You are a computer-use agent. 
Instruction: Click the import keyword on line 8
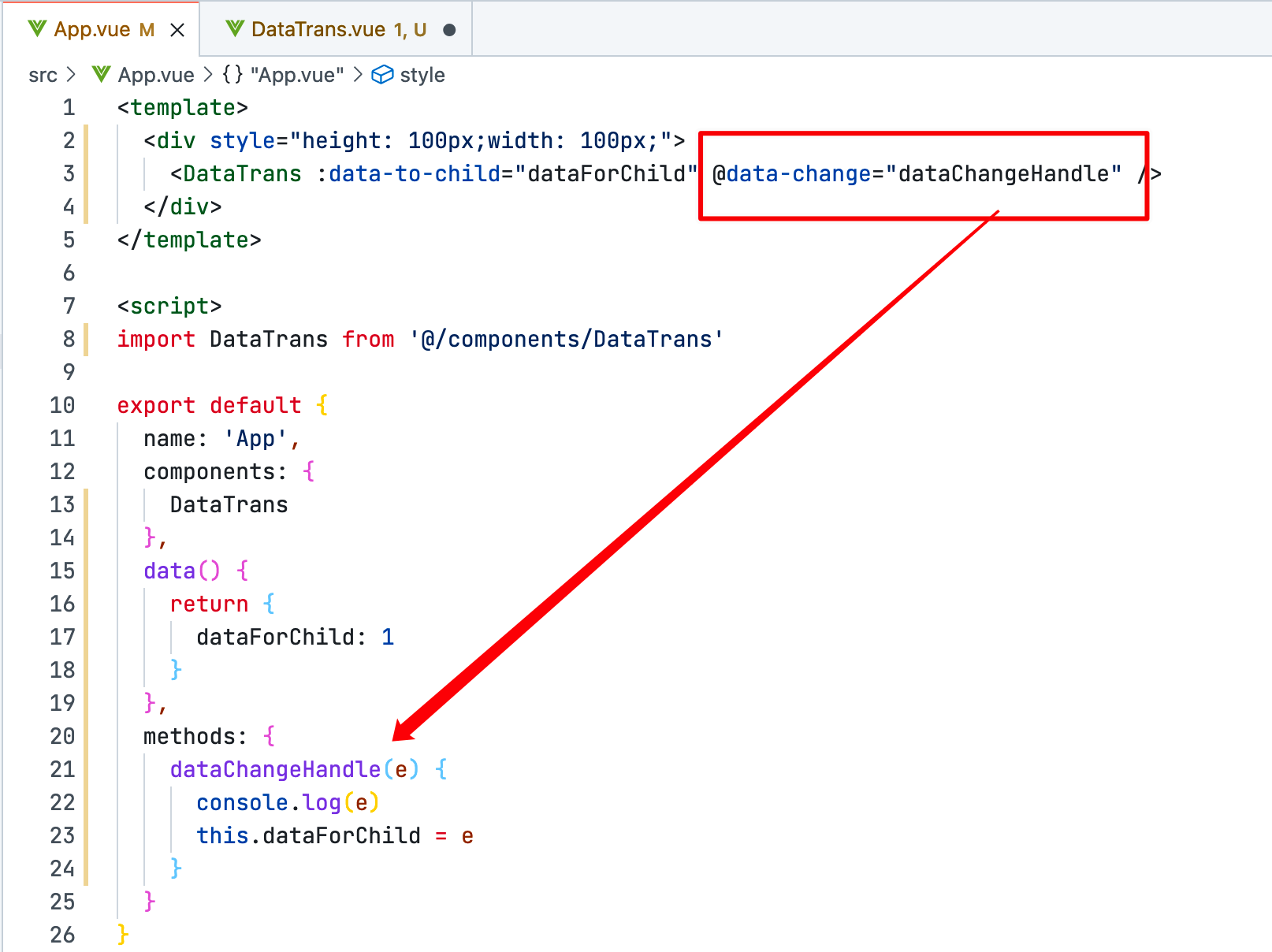click(x=156, y=339)
